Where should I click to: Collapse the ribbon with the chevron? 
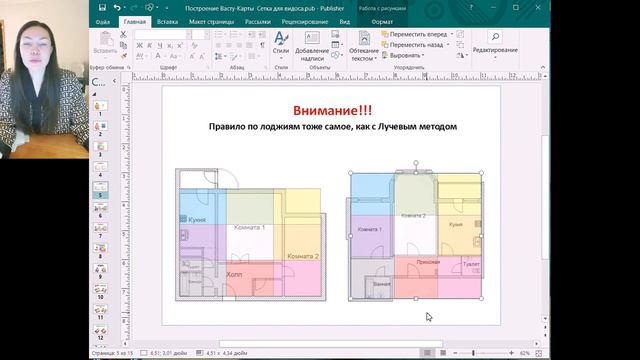[543, 67]
